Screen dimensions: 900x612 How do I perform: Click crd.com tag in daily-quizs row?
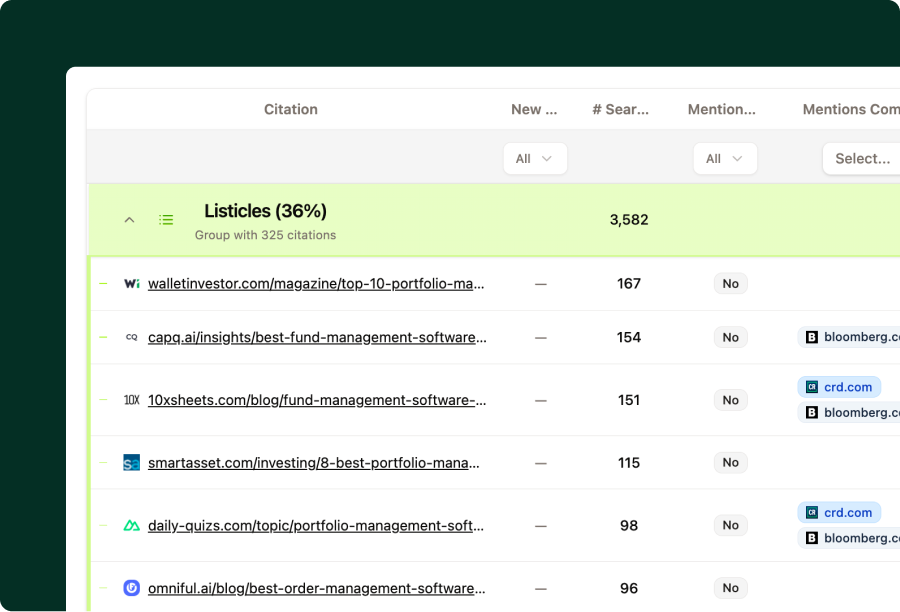click(839, 513)
